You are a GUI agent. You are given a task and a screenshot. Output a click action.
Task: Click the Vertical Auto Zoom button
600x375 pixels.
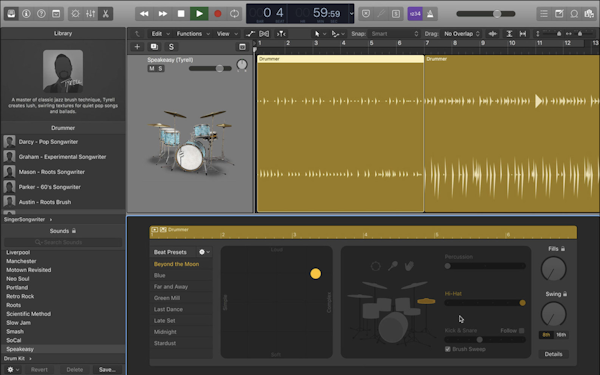click(509, 34)
